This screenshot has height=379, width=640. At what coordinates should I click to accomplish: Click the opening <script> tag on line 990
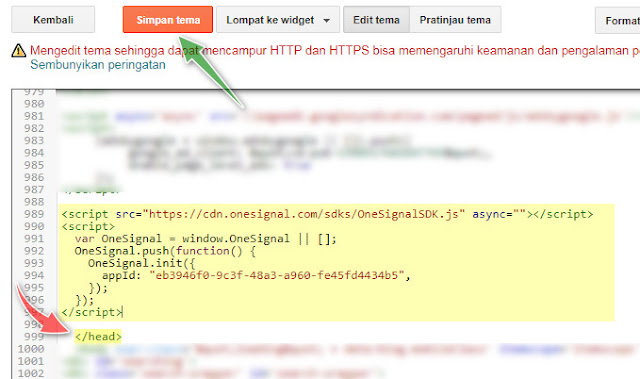[x=88, y=226]
